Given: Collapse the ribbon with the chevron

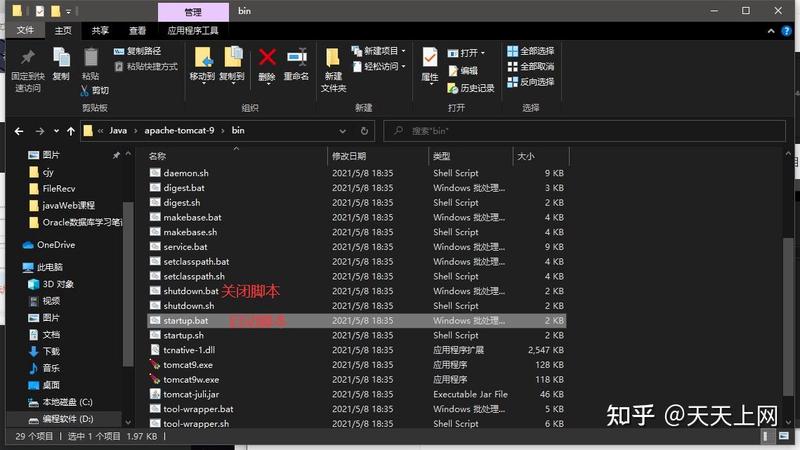Looking at the screenshot, I should point(771,31).
